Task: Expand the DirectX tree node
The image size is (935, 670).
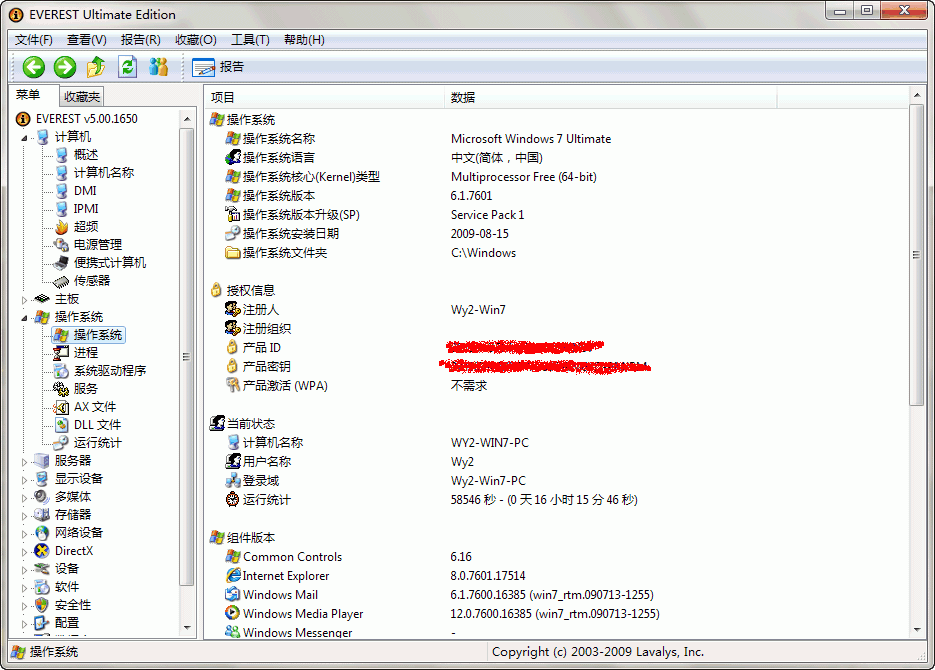Action: pos(24,552)
